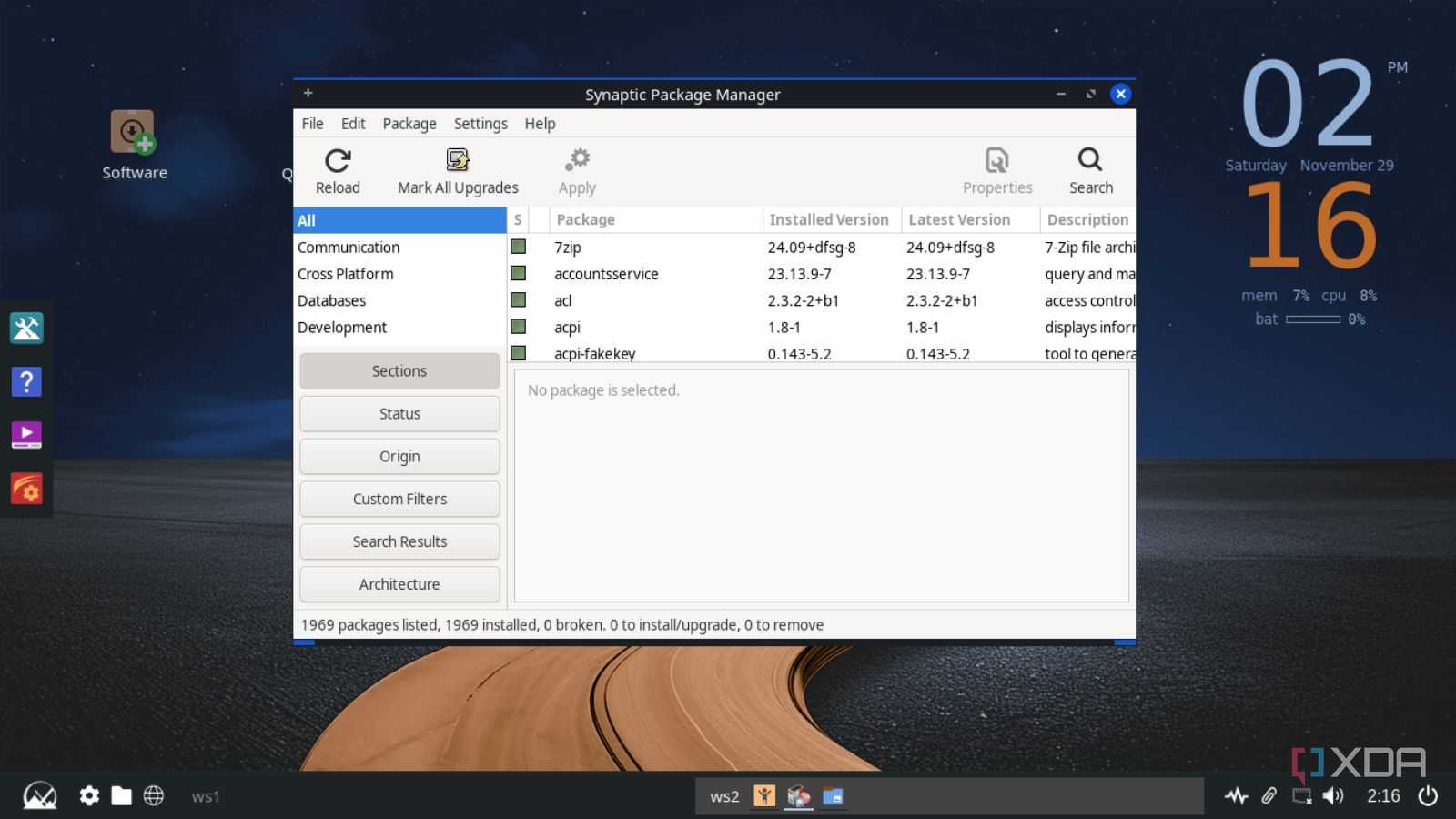
Task: Open the Help menu
Action: (540, 124)
